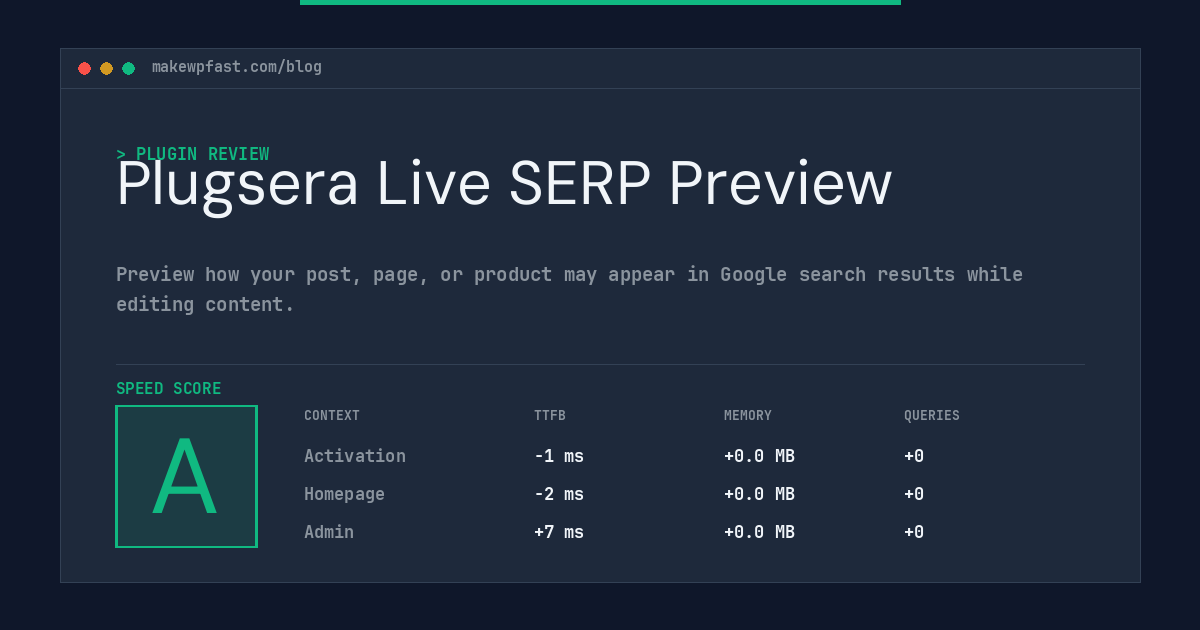Click the makewpfast.com/blog address text
1200x630 pixels.
(237, 67)
